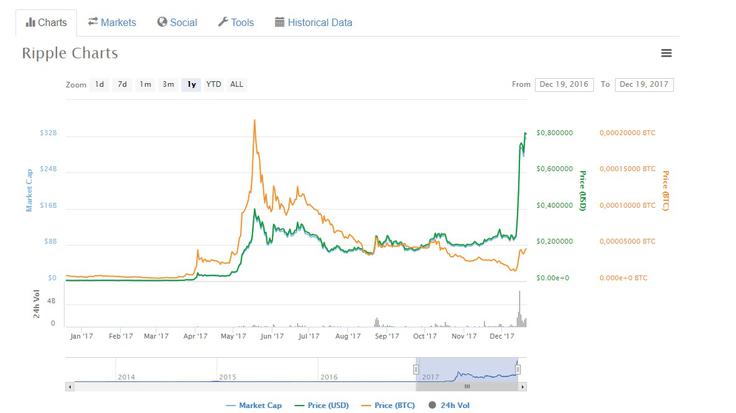Toggle the Price (USD) series in legend

point(322,405)
